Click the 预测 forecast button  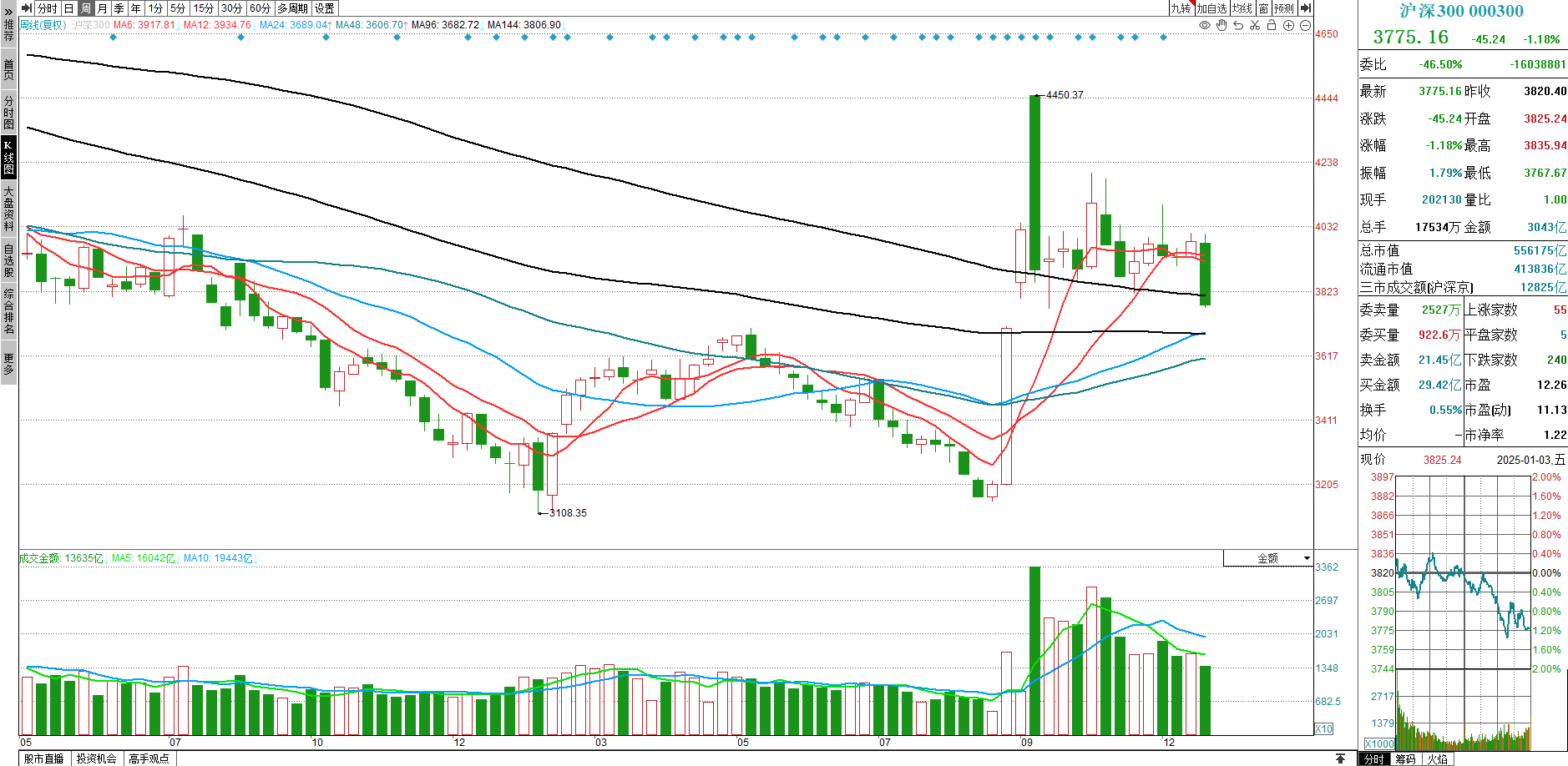1284,8
